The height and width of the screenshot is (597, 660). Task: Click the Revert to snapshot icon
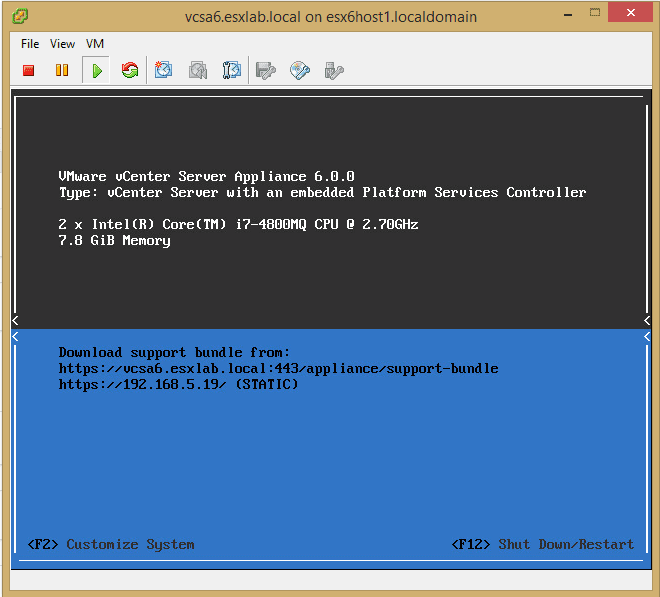(x=198, y=70)
